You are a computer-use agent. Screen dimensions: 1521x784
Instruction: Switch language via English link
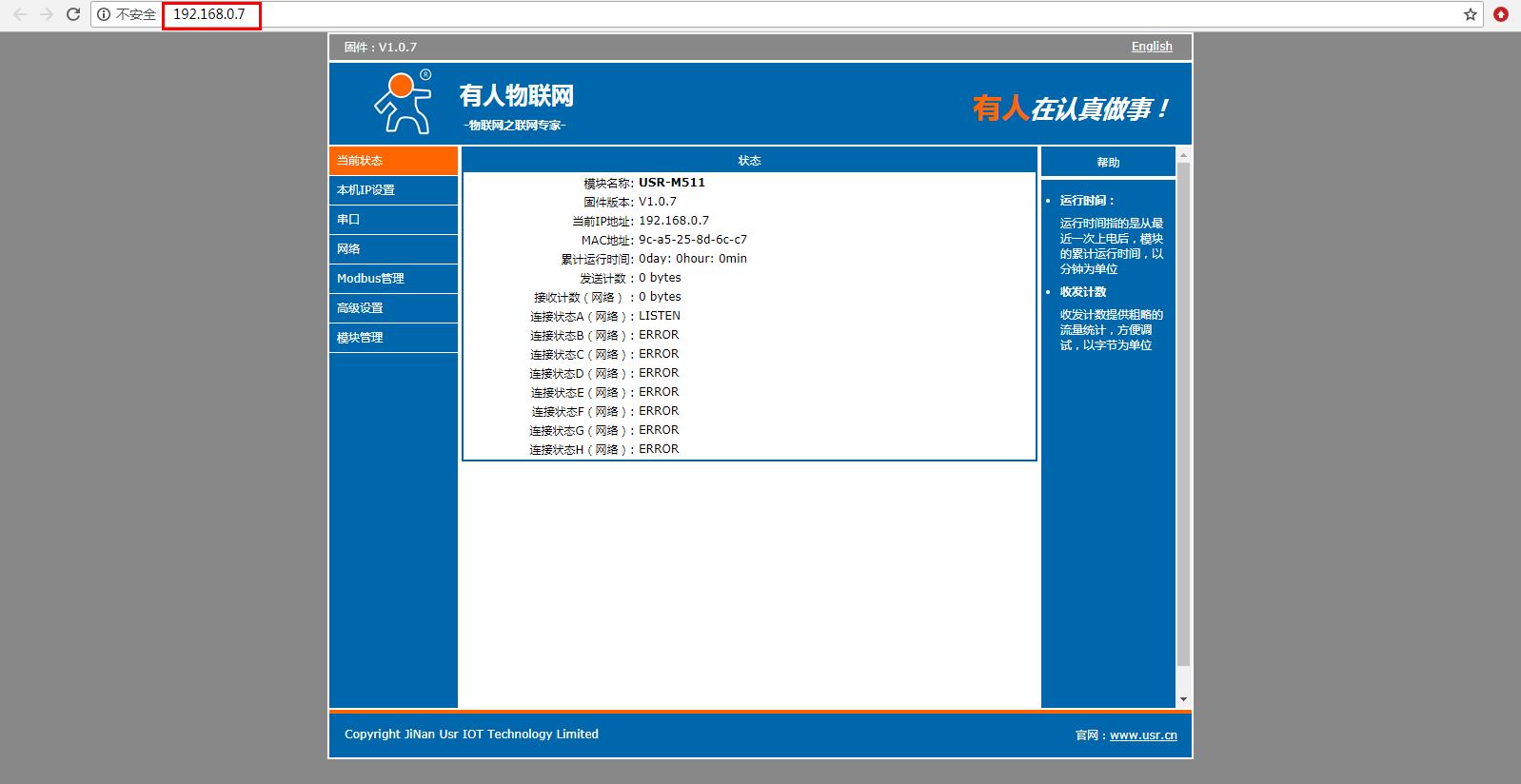click(x=1151, y=46)
